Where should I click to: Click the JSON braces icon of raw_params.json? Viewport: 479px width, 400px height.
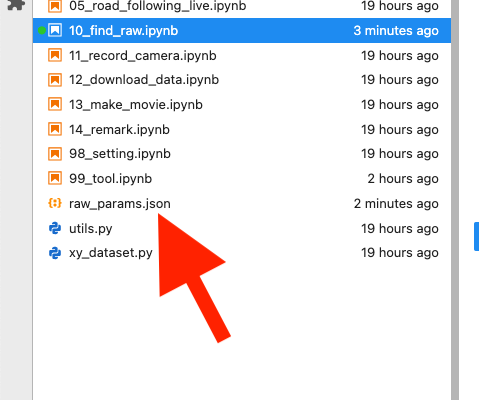(x=55, y=203)
